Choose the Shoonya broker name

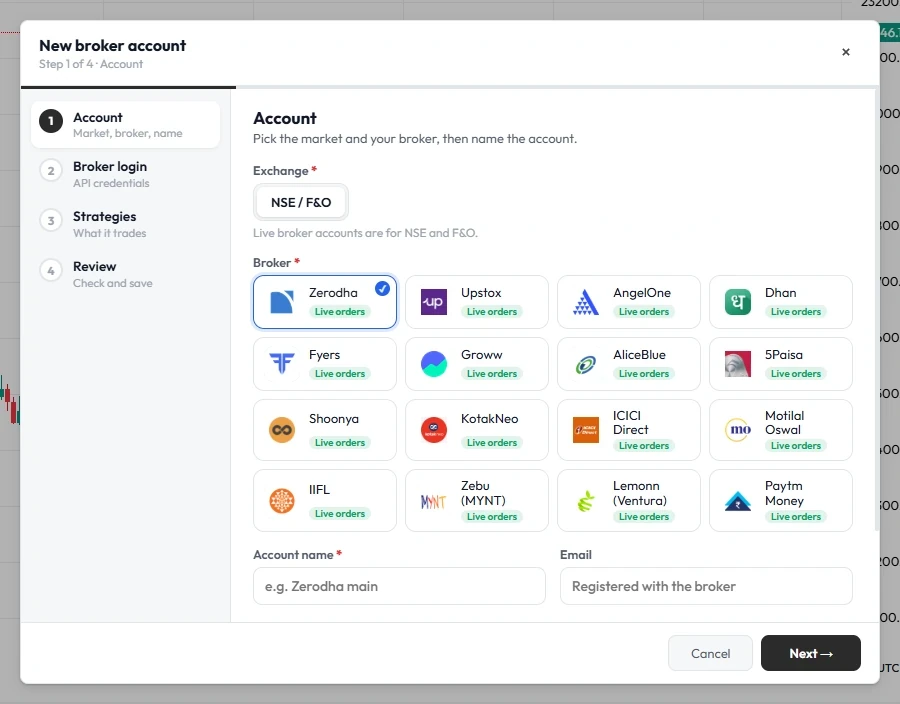pos(333,419)
